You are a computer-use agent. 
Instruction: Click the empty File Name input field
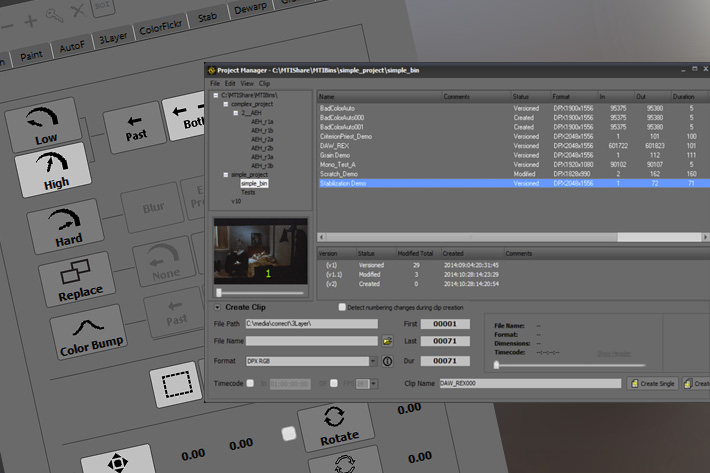(312, 341)
